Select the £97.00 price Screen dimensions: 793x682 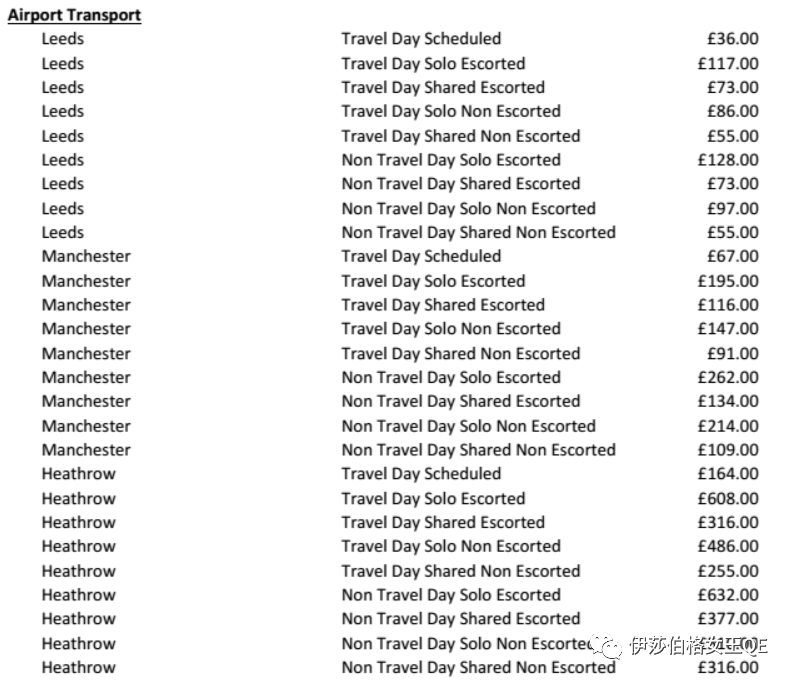tap(732, 208)
